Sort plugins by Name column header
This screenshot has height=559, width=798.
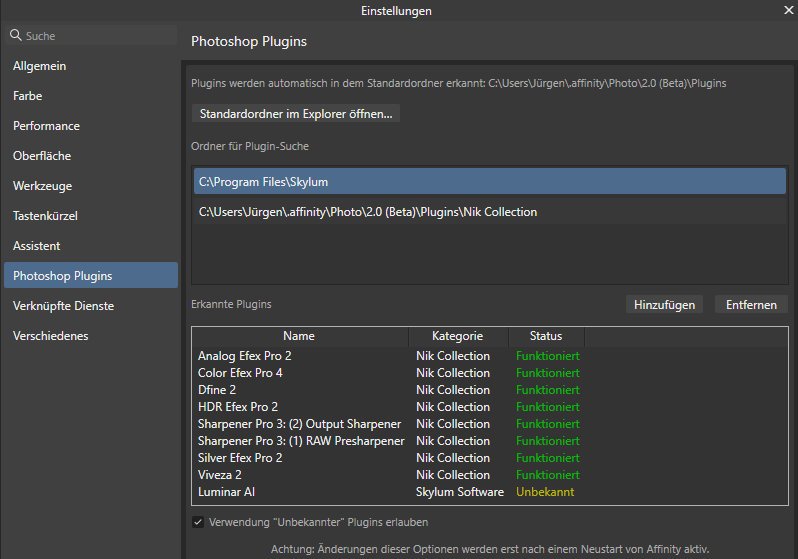(298, 336)
